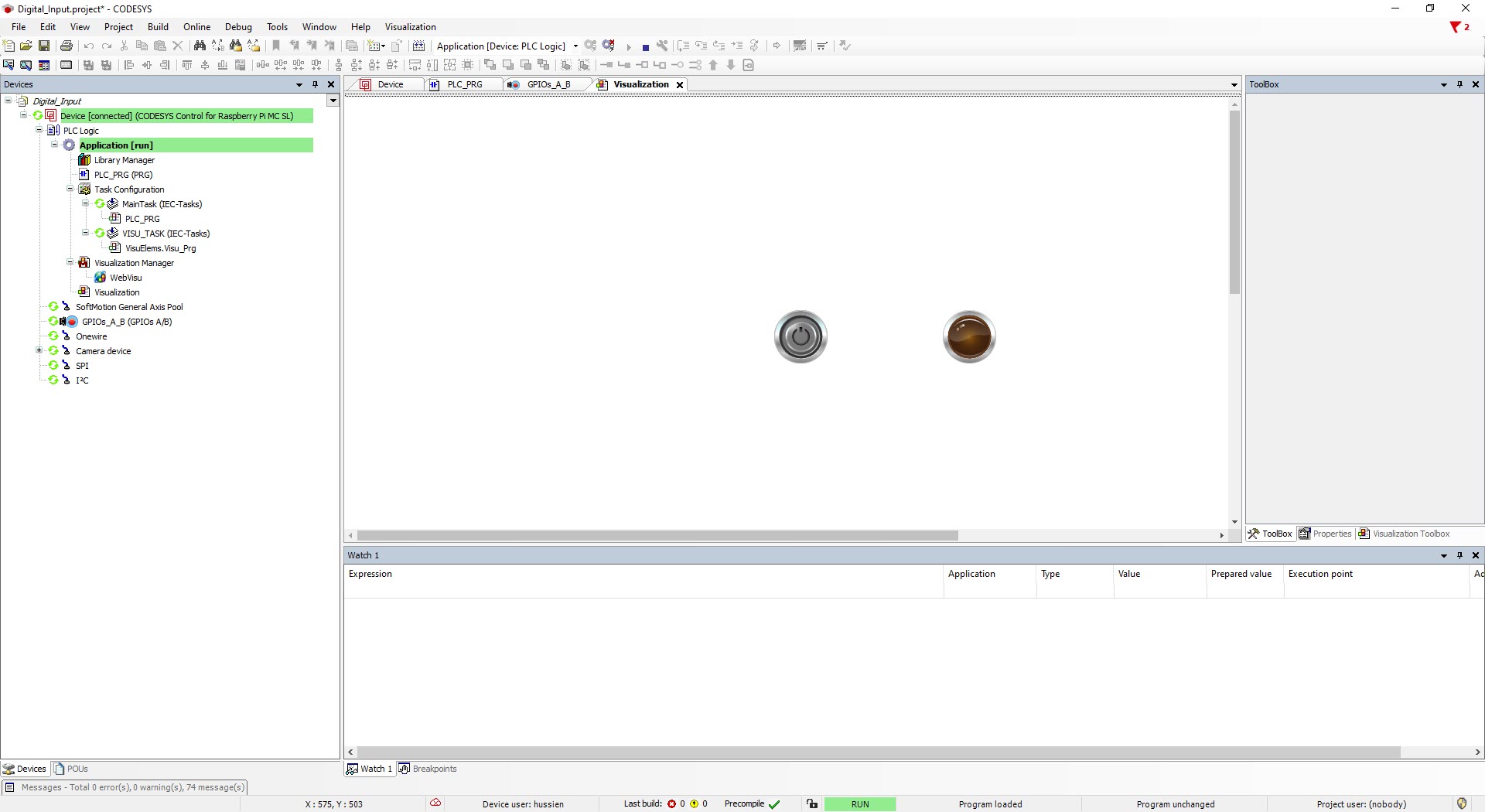Click the brown lamp indicator
The width and height of the screenshot is (1485, 812).
(x=968, y=337)
